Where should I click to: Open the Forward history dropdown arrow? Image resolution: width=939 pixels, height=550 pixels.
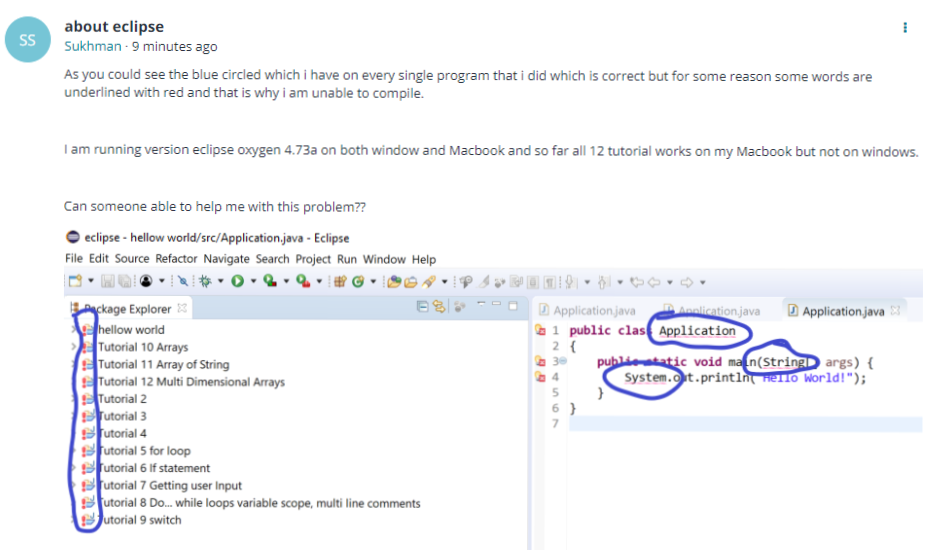click(x=703, y=282)
